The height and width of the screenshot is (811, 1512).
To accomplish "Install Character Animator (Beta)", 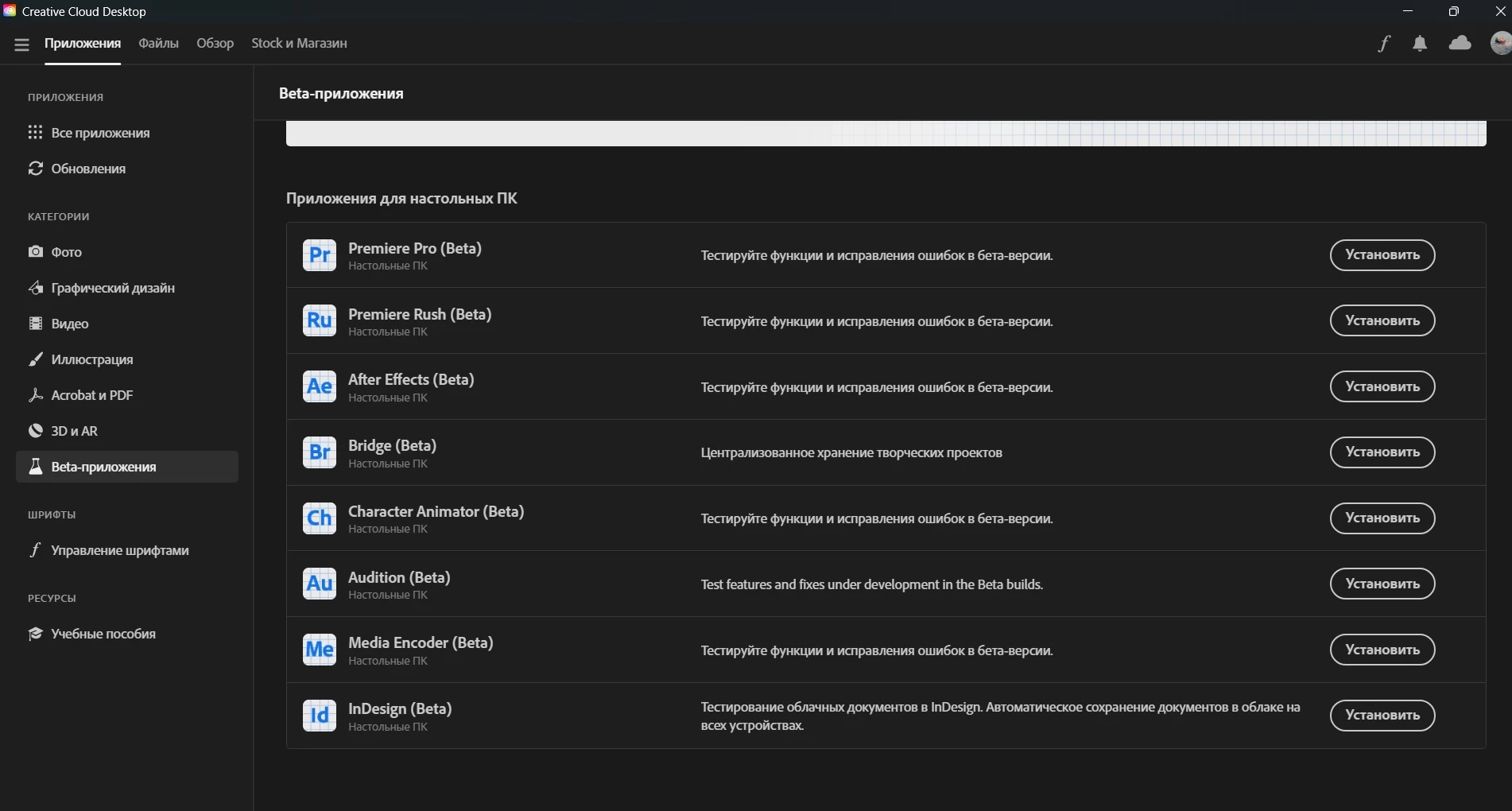I will [x=1382, y=518].
